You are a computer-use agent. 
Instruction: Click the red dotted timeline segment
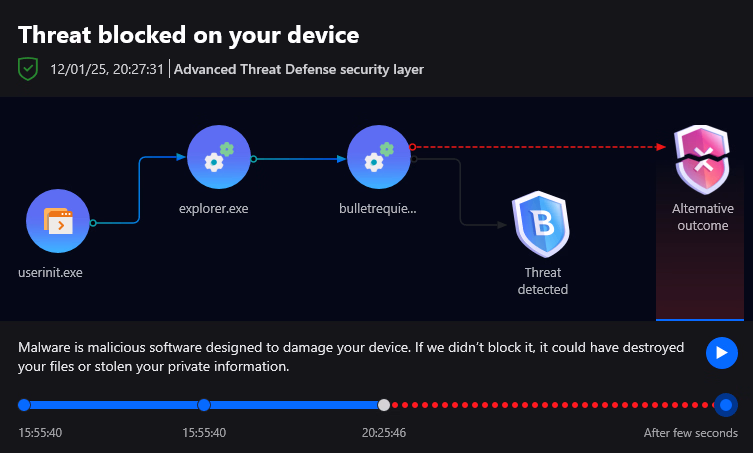pyautogui.click(x=550, y=405)
